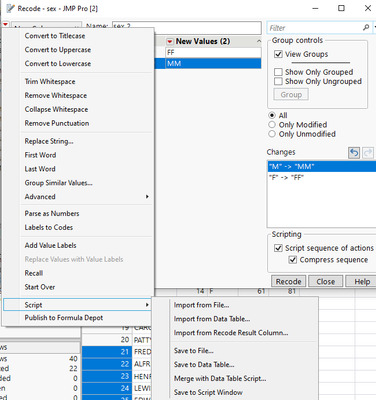Open Group Similar Values dialog

pyautogui.click(x=58, y=183)
